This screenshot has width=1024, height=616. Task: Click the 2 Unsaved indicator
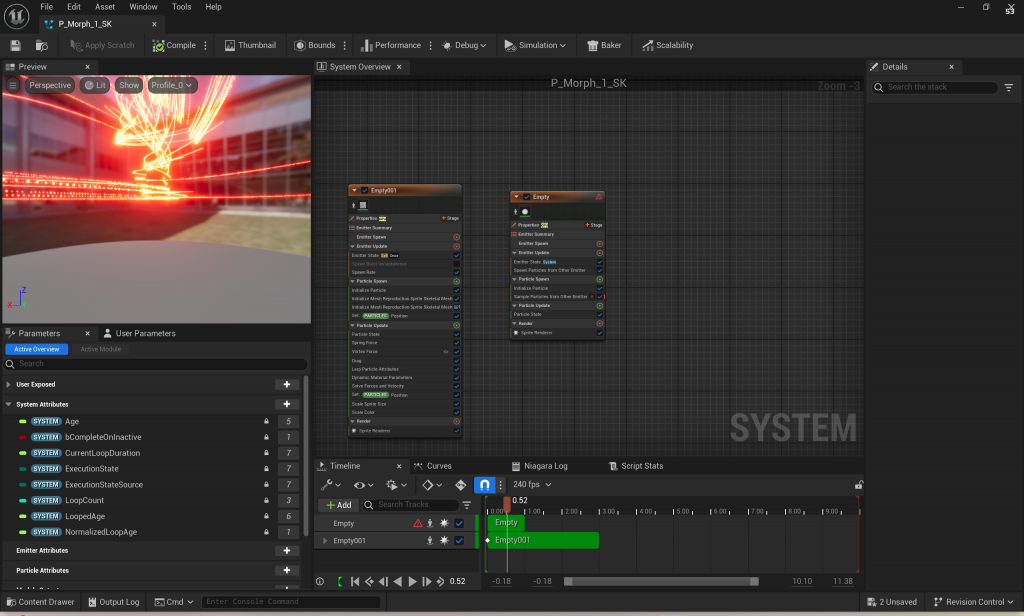pos(892,602)
